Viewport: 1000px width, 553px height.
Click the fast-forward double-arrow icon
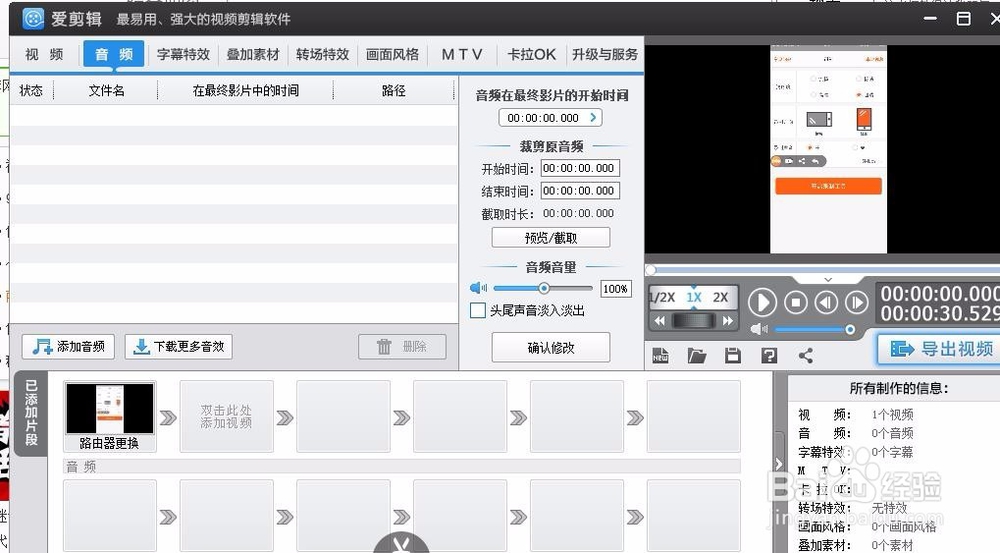coord(728,321)
